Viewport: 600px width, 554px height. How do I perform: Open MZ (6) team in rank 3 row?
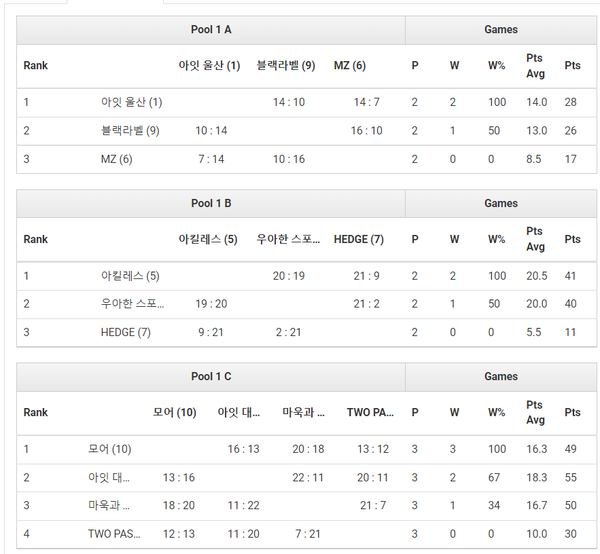click(116, 159)
